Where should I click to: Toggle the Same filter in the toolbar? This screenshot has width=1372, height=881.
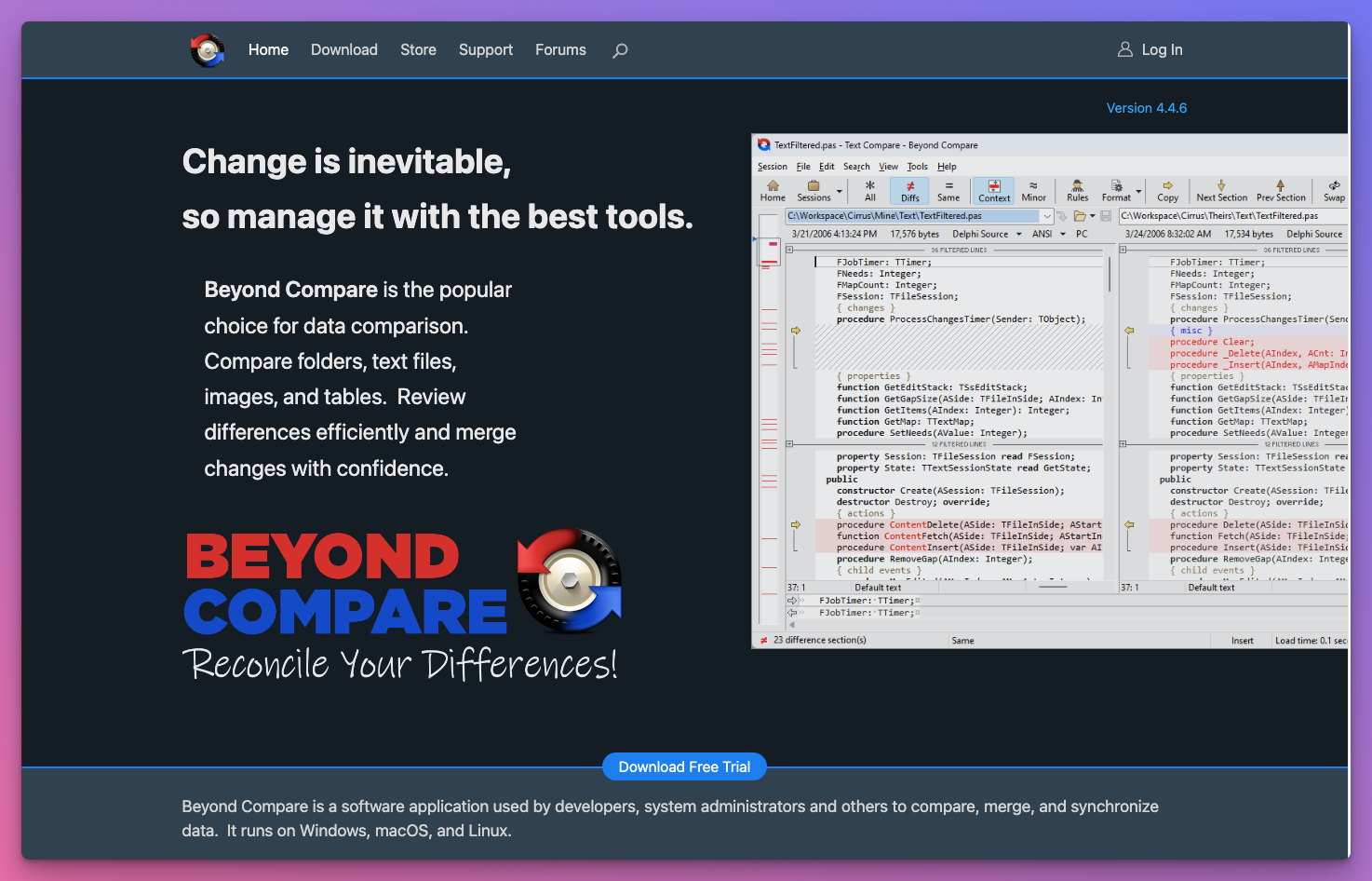click(948, 191)
